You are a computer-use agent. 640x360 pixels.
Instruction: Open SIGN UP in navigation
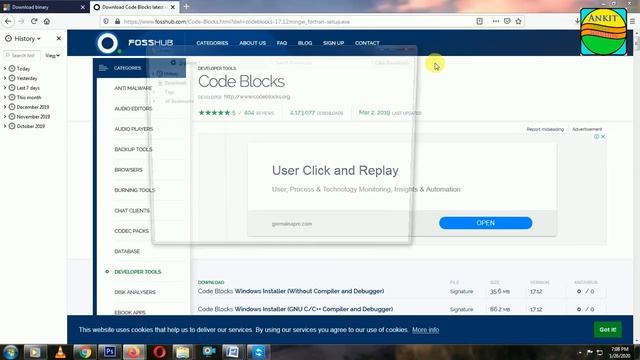click(333, 43)
